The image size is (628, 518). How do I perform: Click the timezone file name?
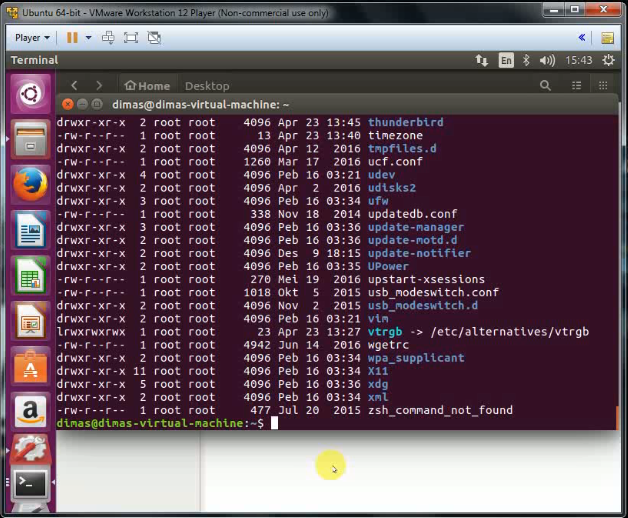coord(395,135)
